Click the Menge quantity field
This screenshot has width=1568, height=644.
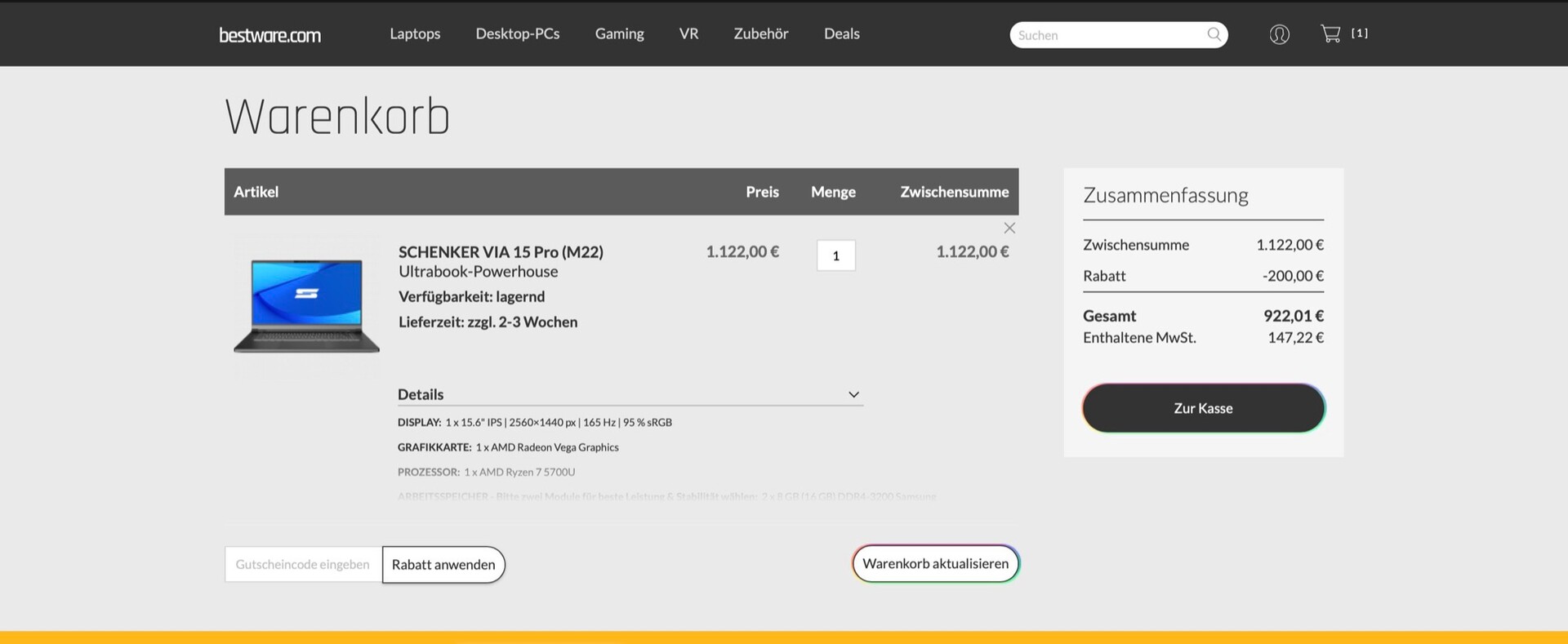835,255
